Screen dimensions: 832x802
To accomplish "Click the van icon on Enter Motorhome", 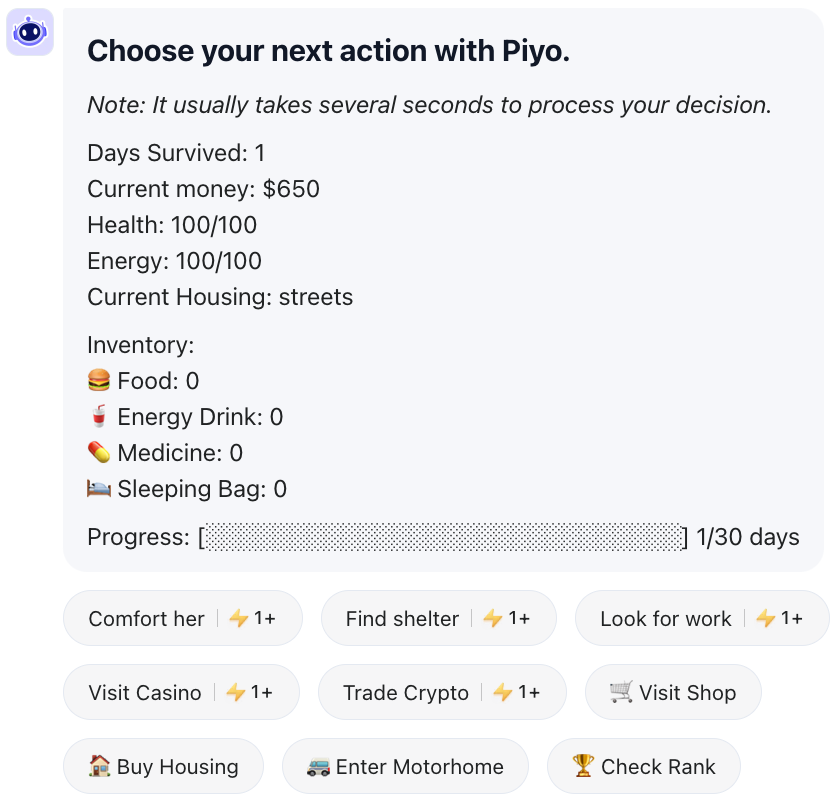I will [319, 767].
